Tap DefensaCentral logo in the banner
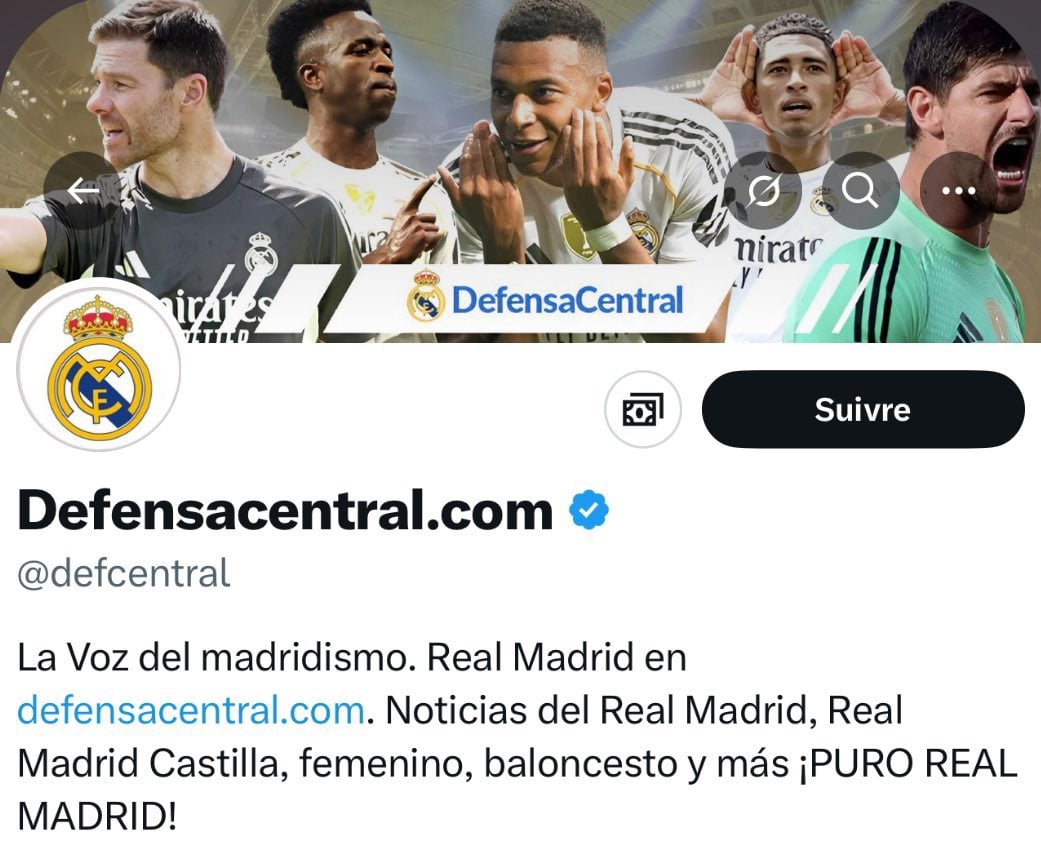Screen dimensions: 1041x863 pos(545,300)
